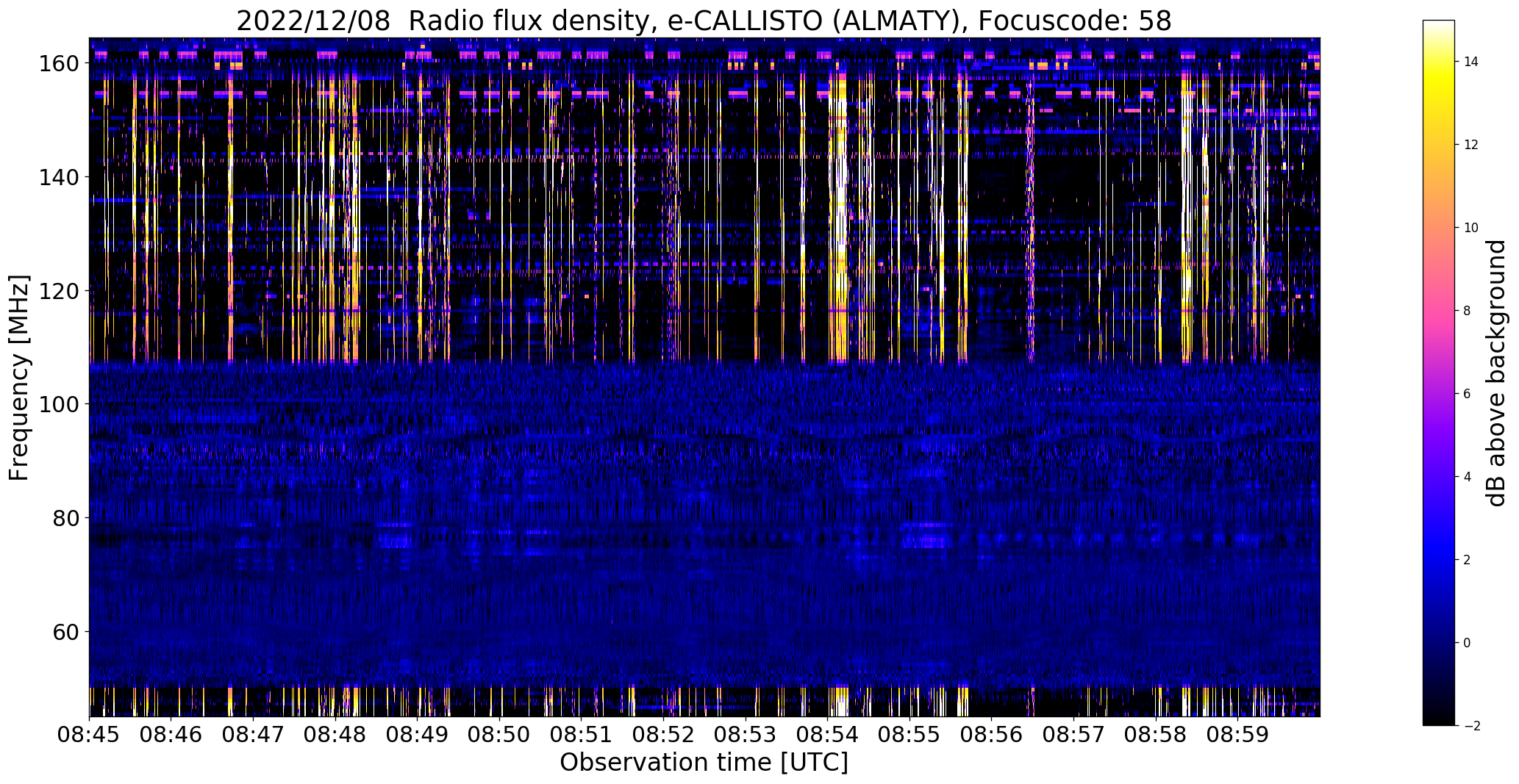Viewport: 1519px width, 784px height.
Task: Click the 60 frequency tick label
Action: [65, 631]
